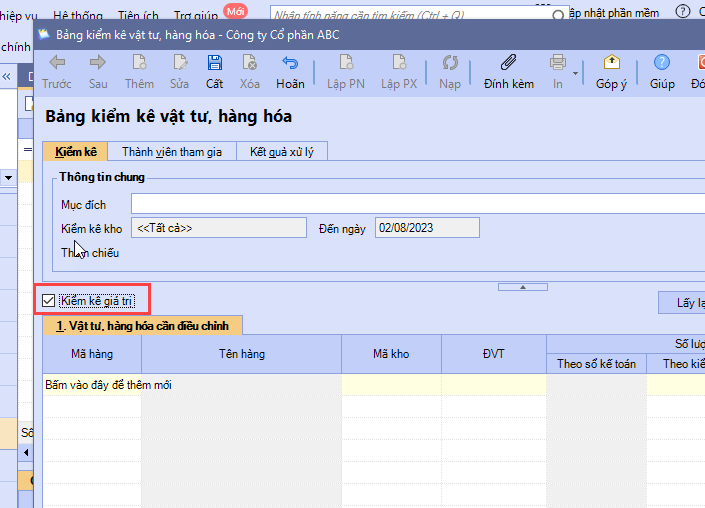Toggle Kiểm kê giá trị checkbox
This screenshot has height=508, width=705.
pyautogui.click(x=48, y=300)
